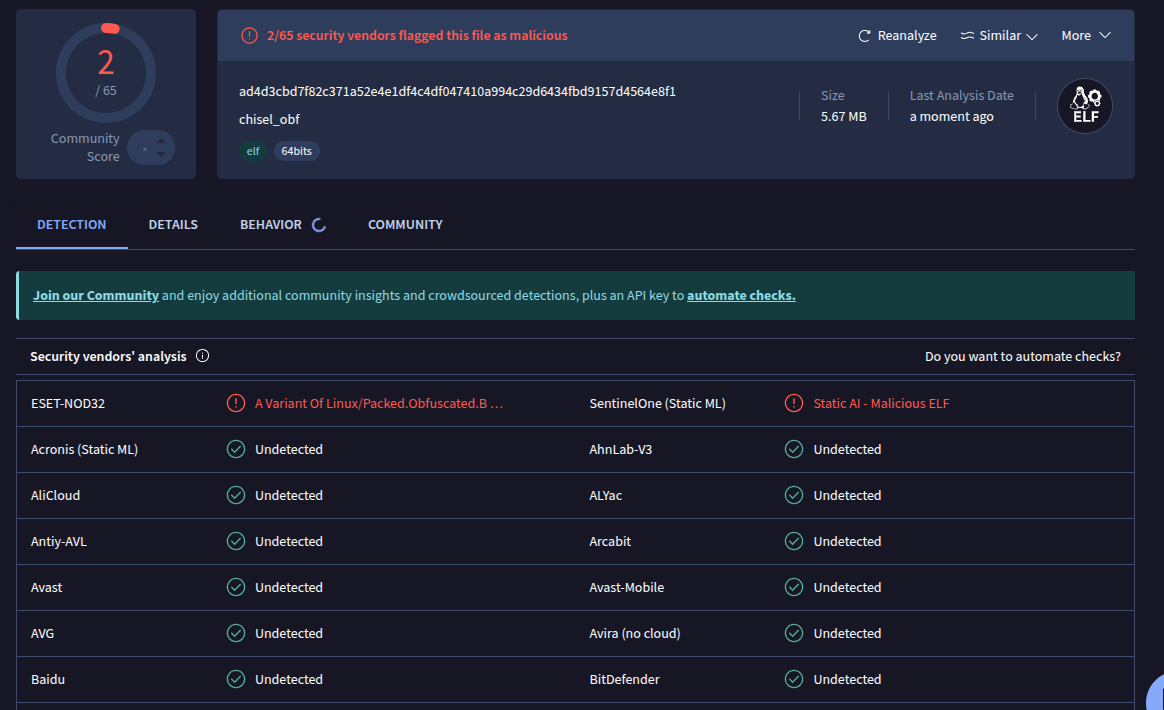This screenshot has height=710, width=1164.
Task: Switch to the Detection tab
Action: point(71,224)
